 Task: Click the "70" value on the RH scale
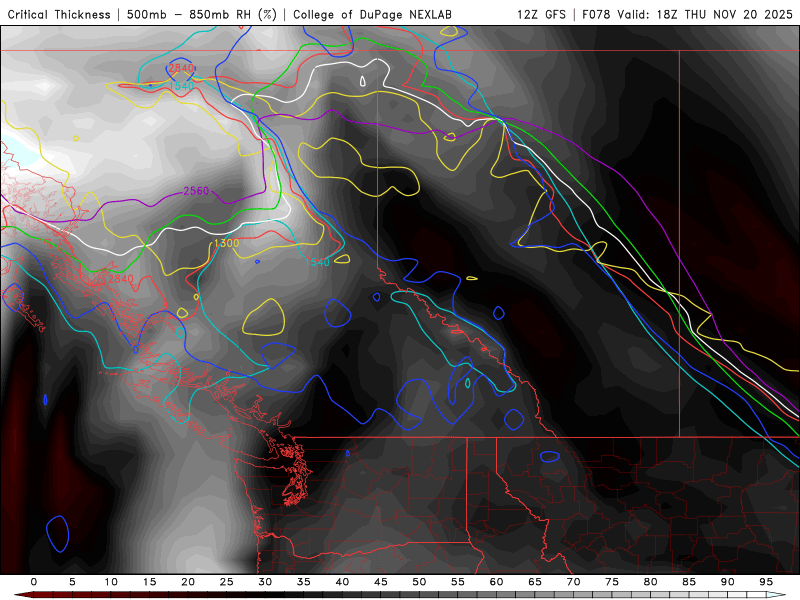coord(573,582)
